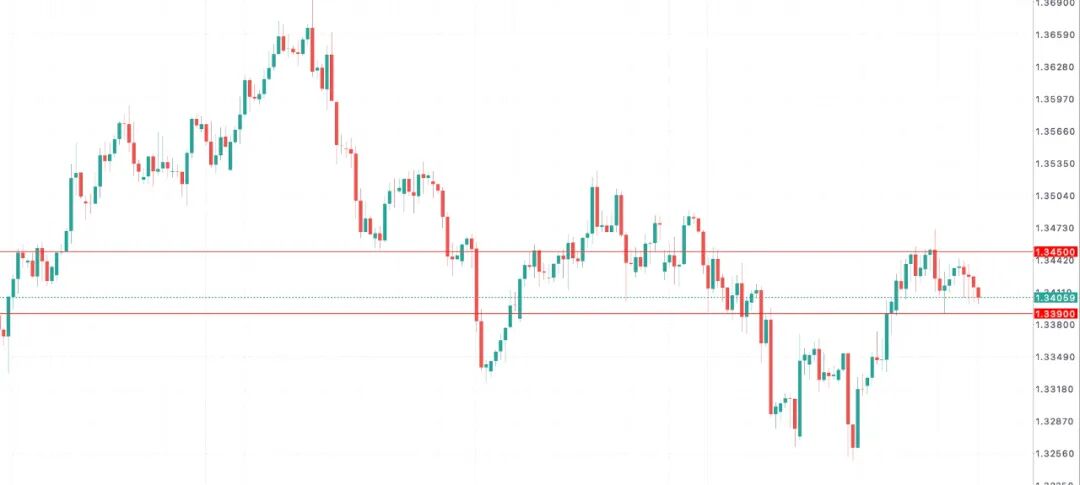Screen dimensions: 1080x485
Task: Click the 1.35350 price axis label
Action: pyautogui.click(x=1055, y=163)
